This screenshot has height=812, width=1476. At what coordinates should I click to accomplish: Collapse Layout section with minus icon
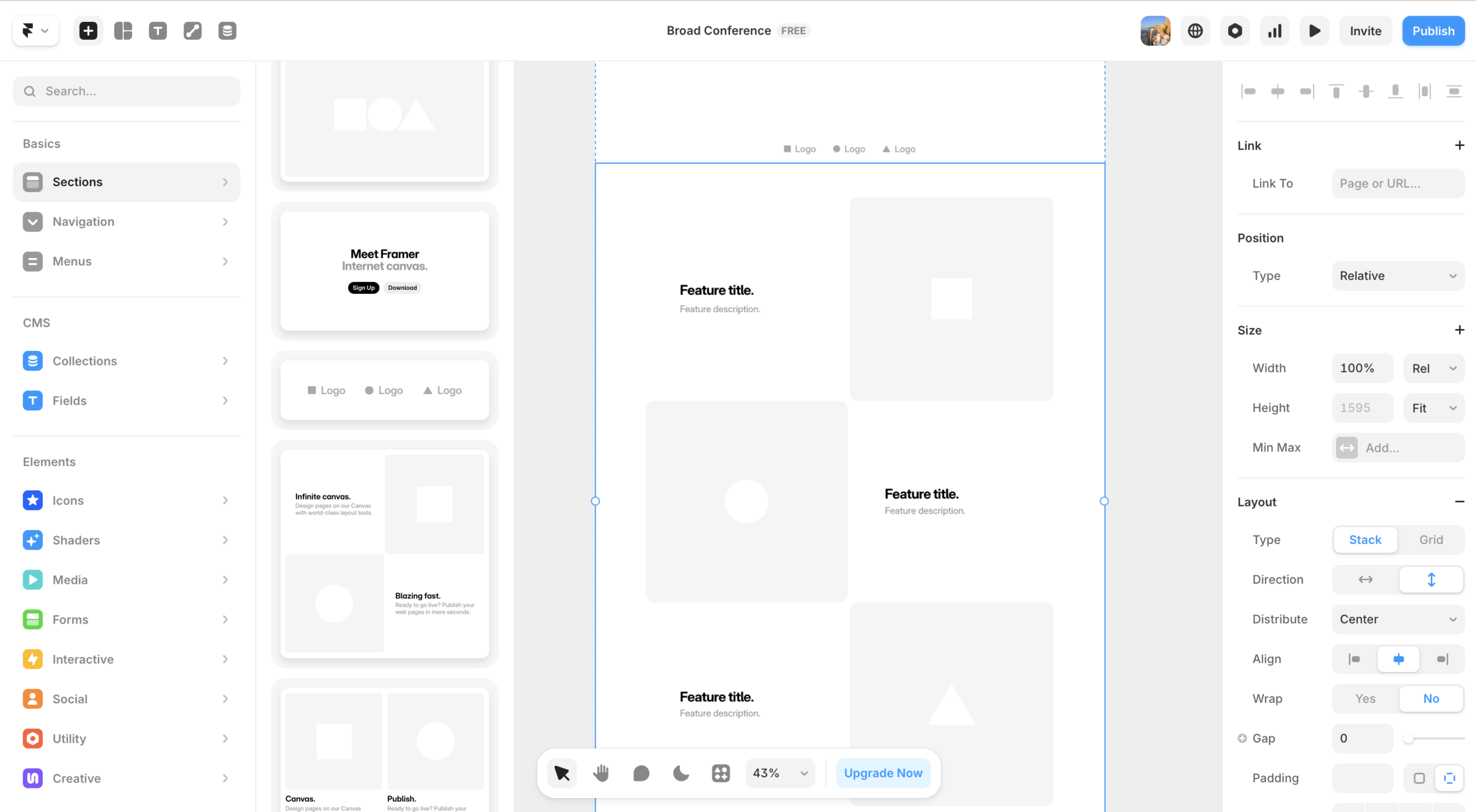point(1459,501)
